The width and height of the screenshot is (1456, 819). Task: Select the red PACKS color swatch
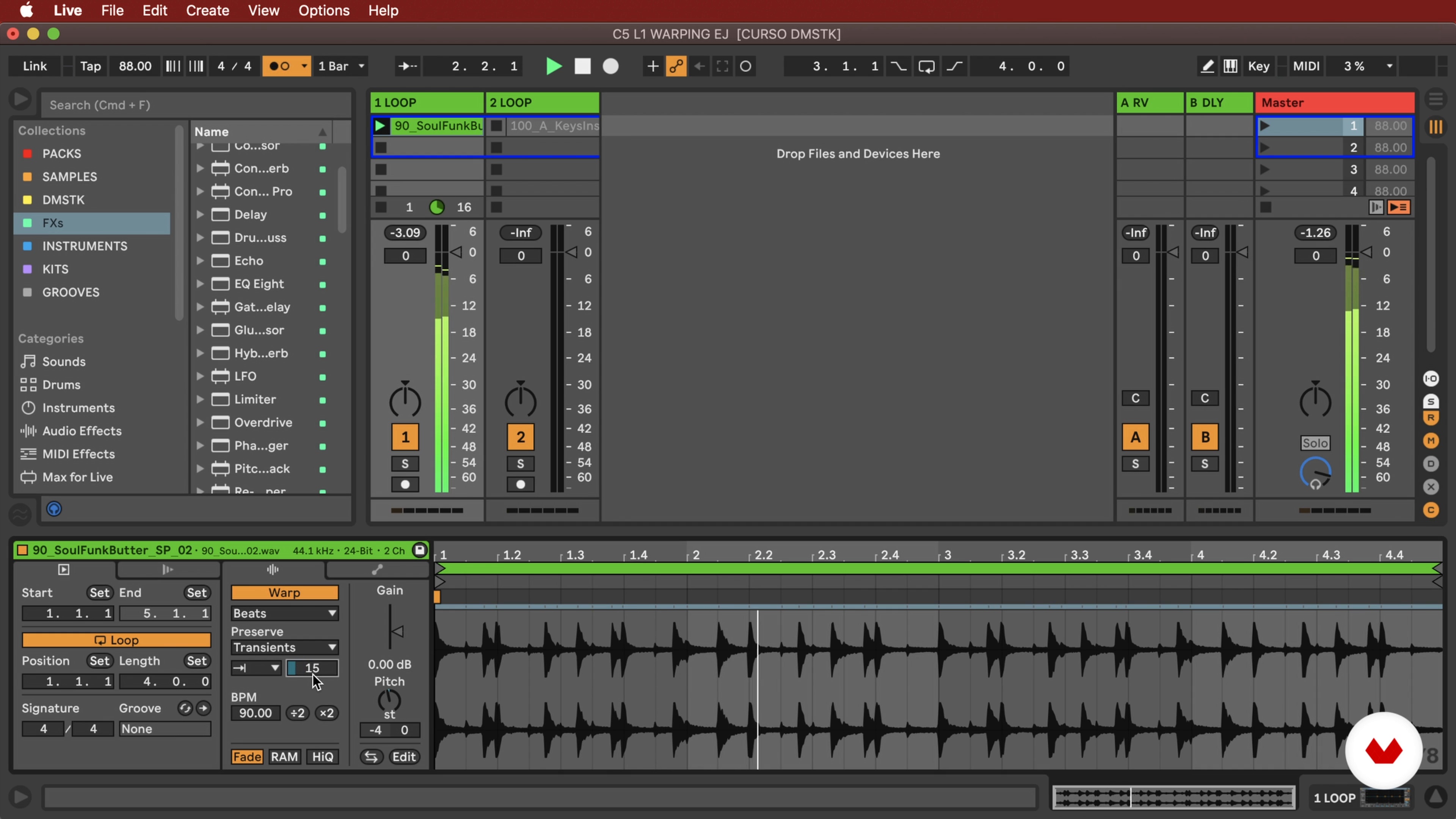coord(27,154)
